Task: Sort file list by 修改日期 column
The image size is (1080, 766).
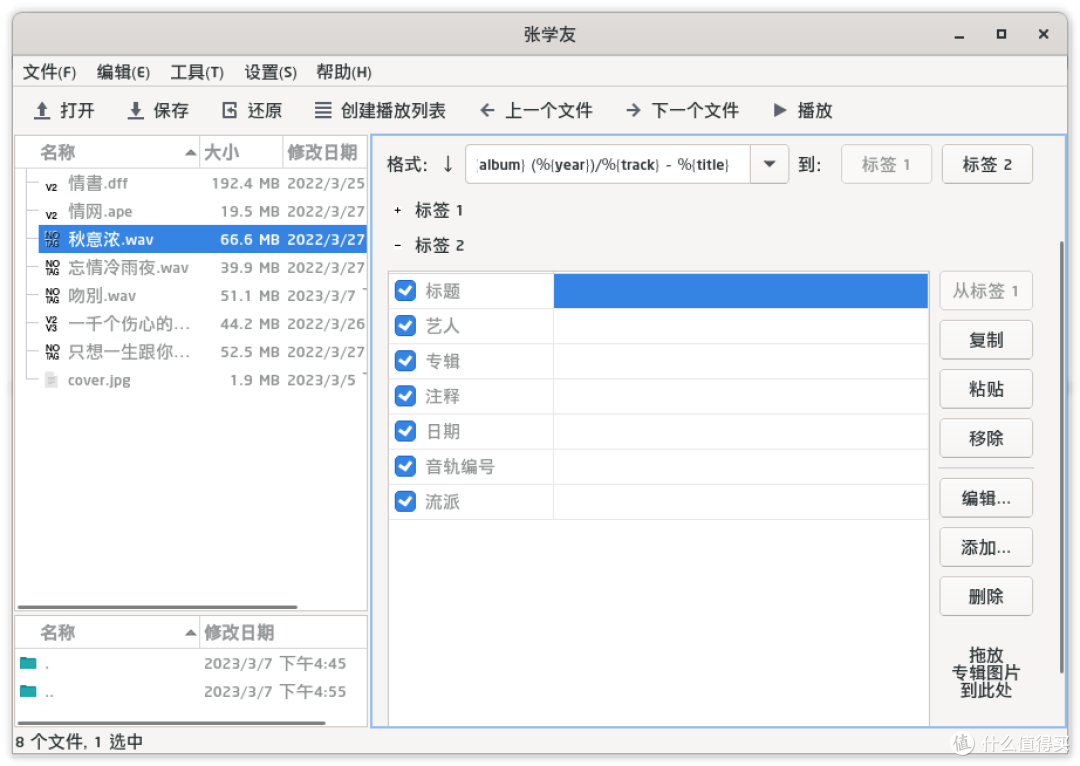Action: (x=324, y=152)
